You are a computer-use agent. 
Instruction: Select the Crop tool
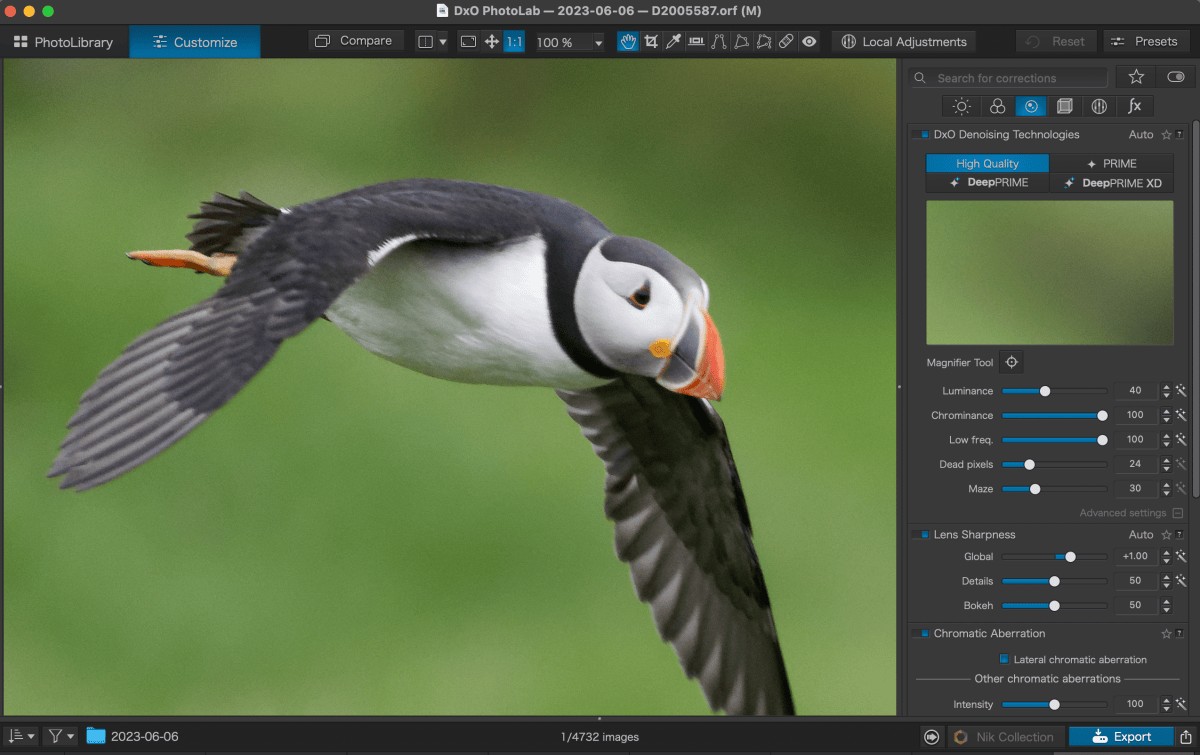tap(651, 42)
